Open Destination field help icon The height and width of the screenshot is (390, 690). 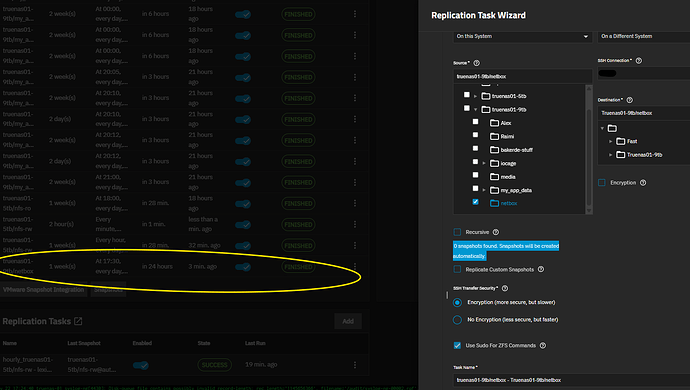[629, 100]
